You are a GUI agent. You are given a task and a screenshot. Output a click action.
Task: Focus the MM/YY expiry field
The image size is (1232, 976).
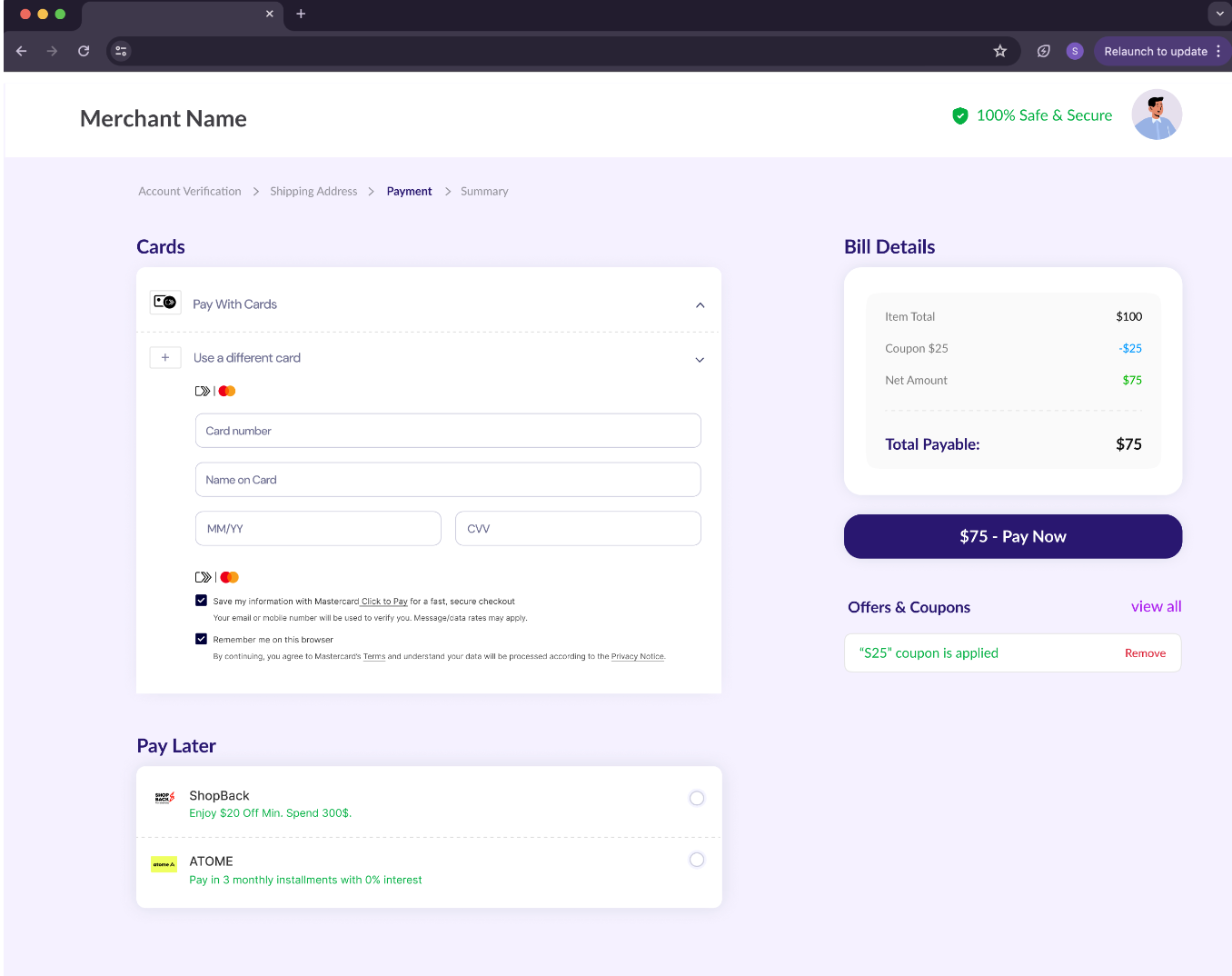pos(318,528)
